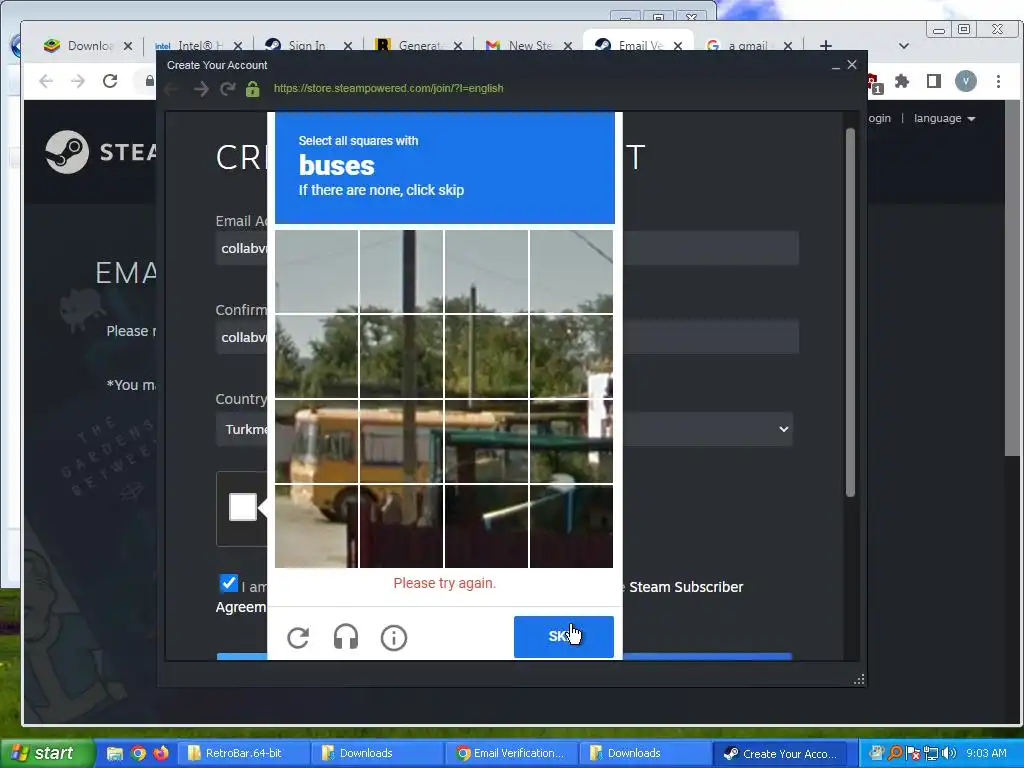Screen dimensions: 1024x768
Task: Expand Chrome's tab search chevron
Action: 904,46
